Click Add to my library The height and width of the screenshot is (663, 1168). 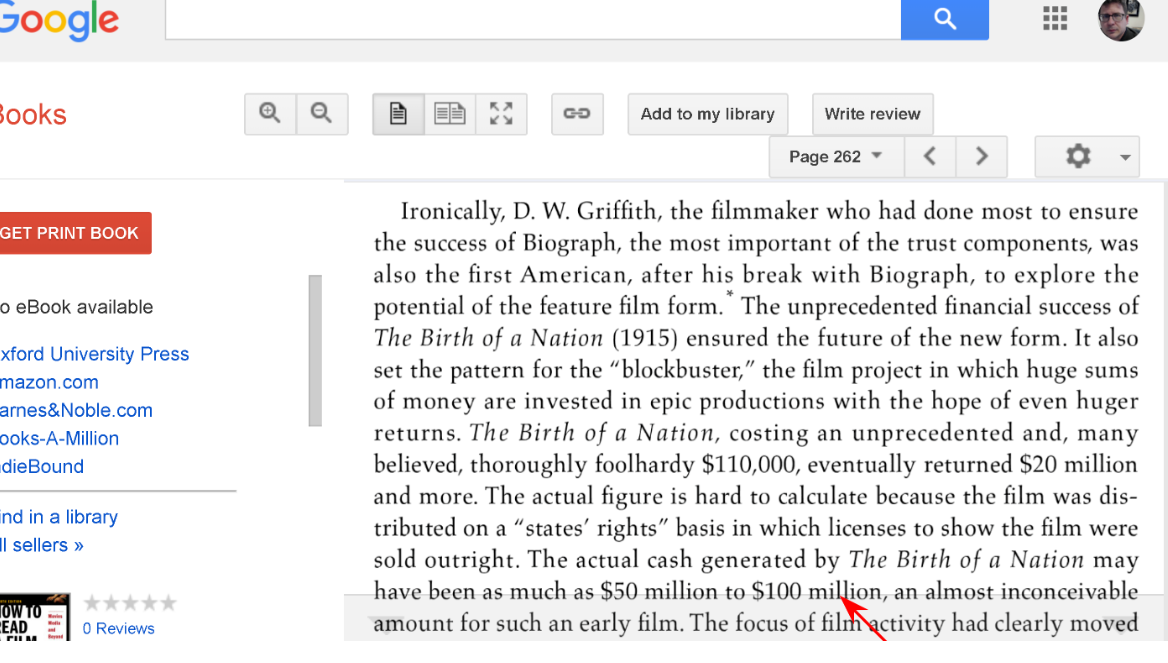[707, 114]
